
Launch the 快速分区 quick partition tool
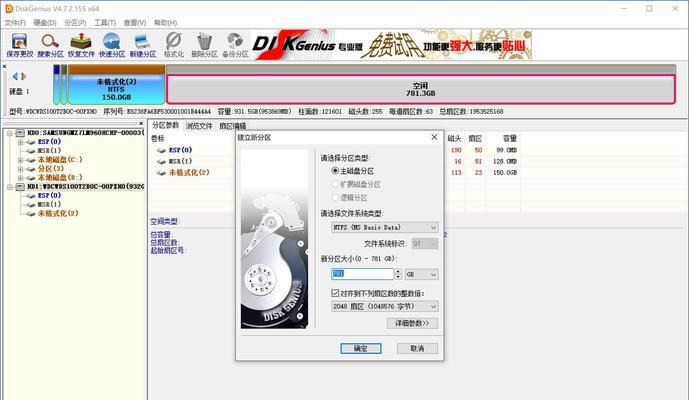click(112, 45)
